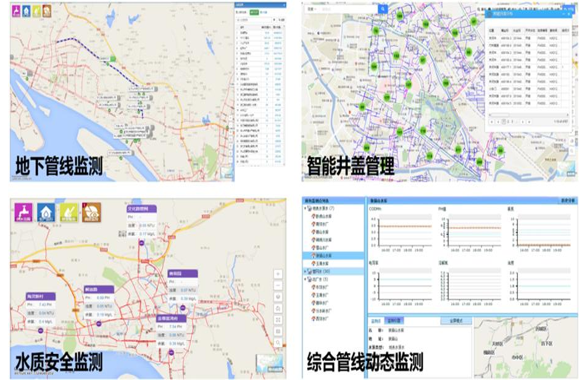Click the button at chart panel header right
The image size is (584, 387).
(568, 201)
